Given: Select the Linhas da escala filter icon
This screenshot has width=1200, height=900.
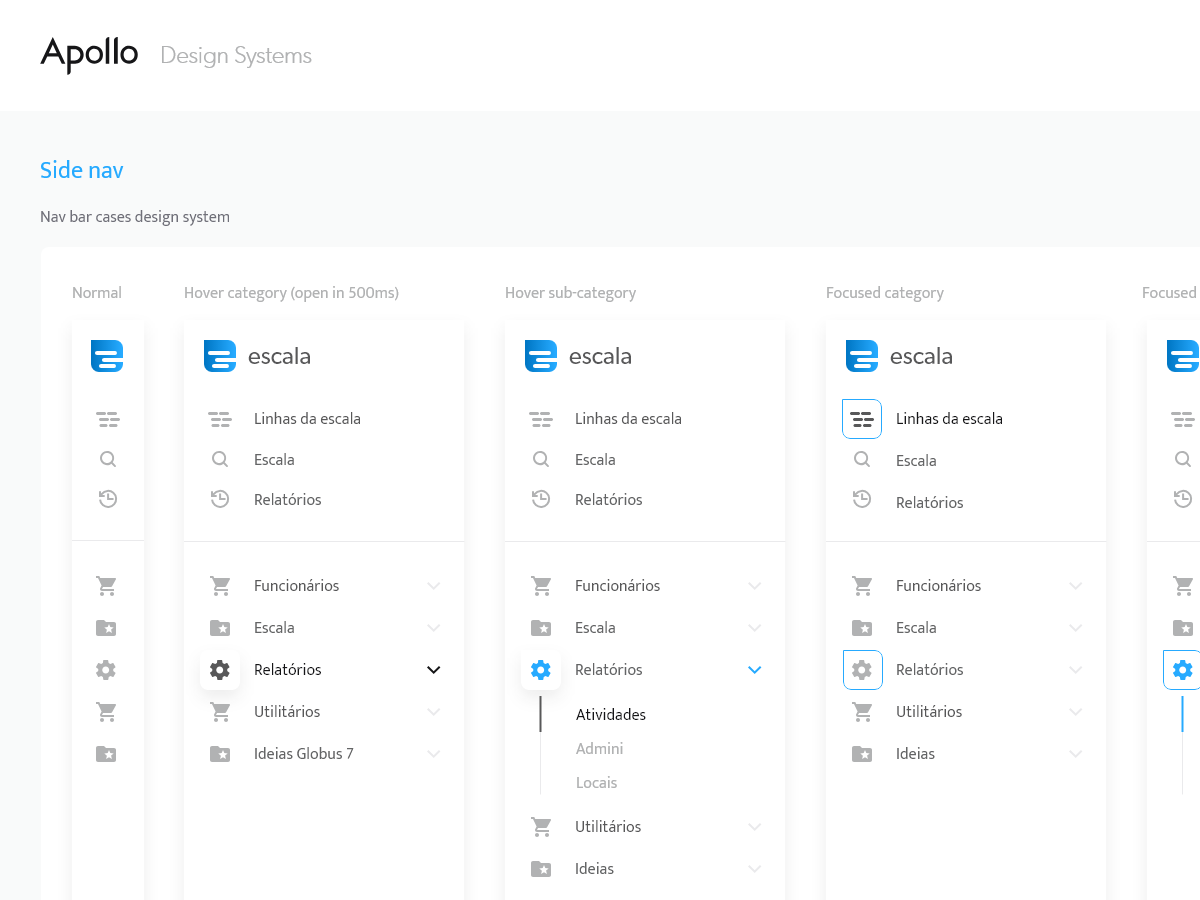Looking at the screenshot, I should [220, 418].
